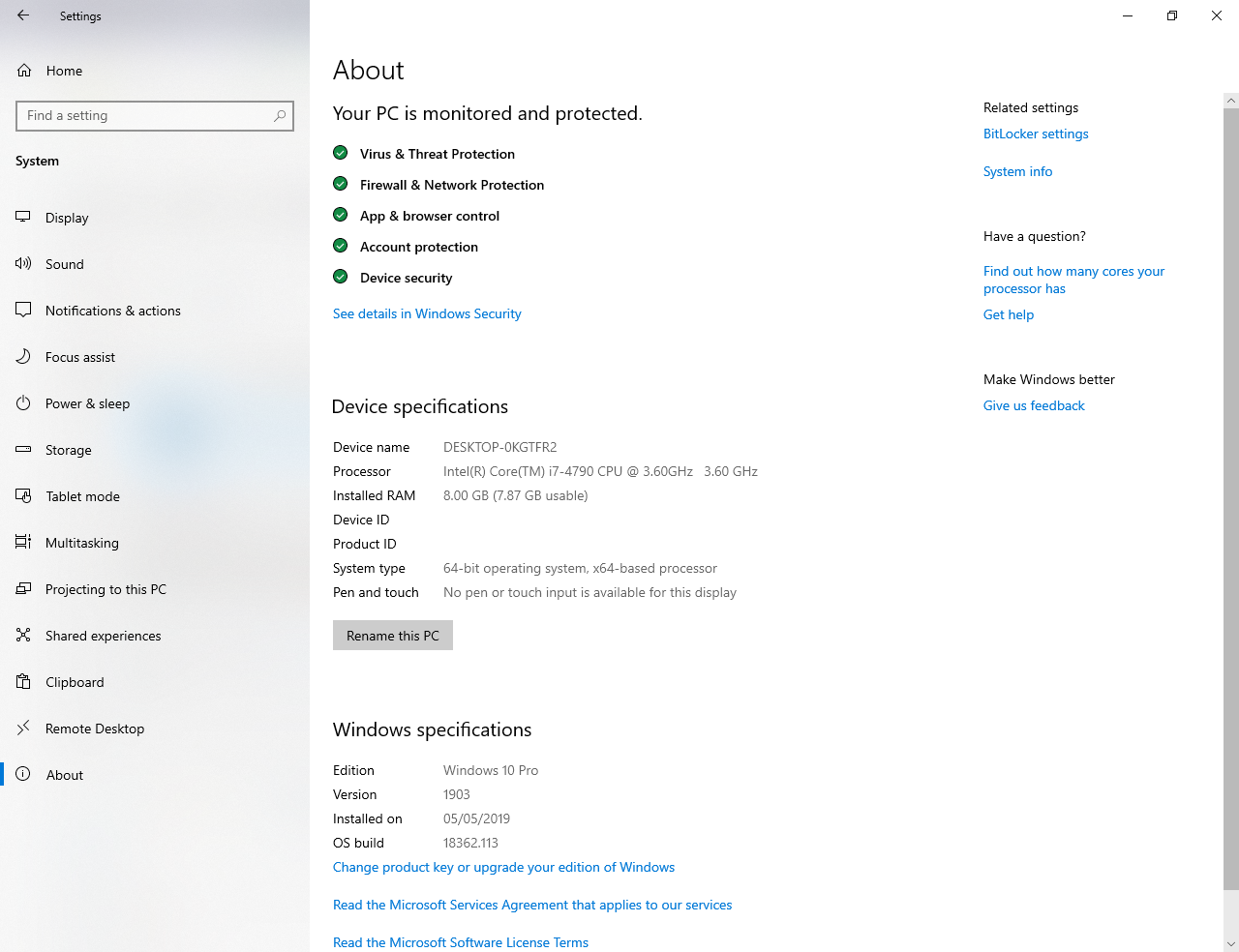Click the Windows 10 Pro edition text
1239x952 pixels.
click(491, 770)
